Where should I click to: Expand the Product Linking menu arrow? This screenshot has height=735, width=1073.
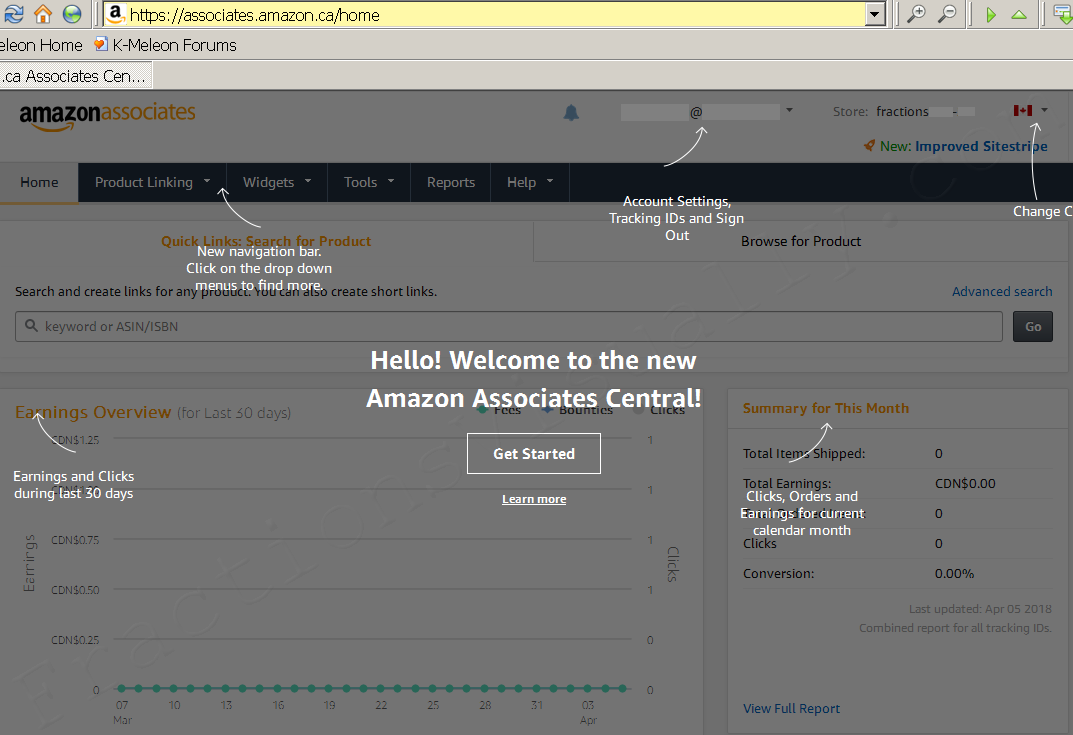[207, 181]
